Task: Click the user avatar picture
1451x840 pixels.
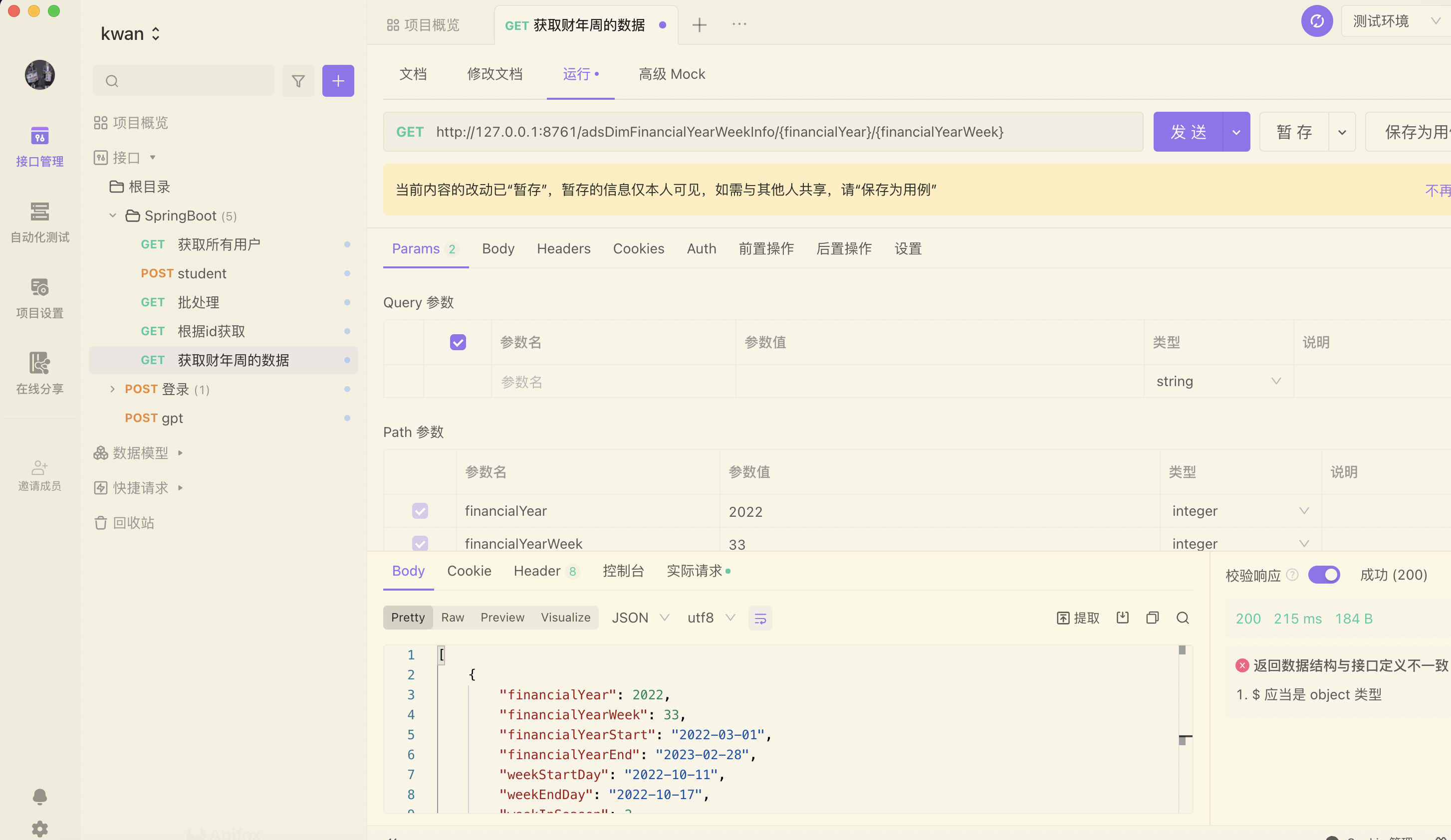Action: point(40,75)
